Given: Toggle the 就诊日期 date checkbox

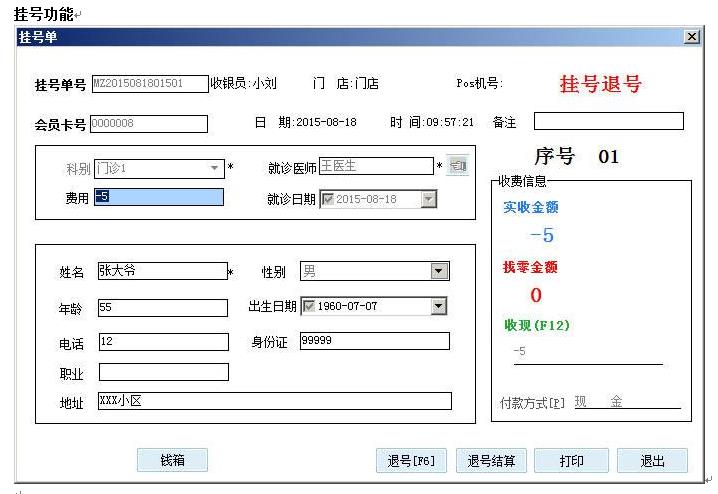Looking at the screenshot, I should 327,199.
